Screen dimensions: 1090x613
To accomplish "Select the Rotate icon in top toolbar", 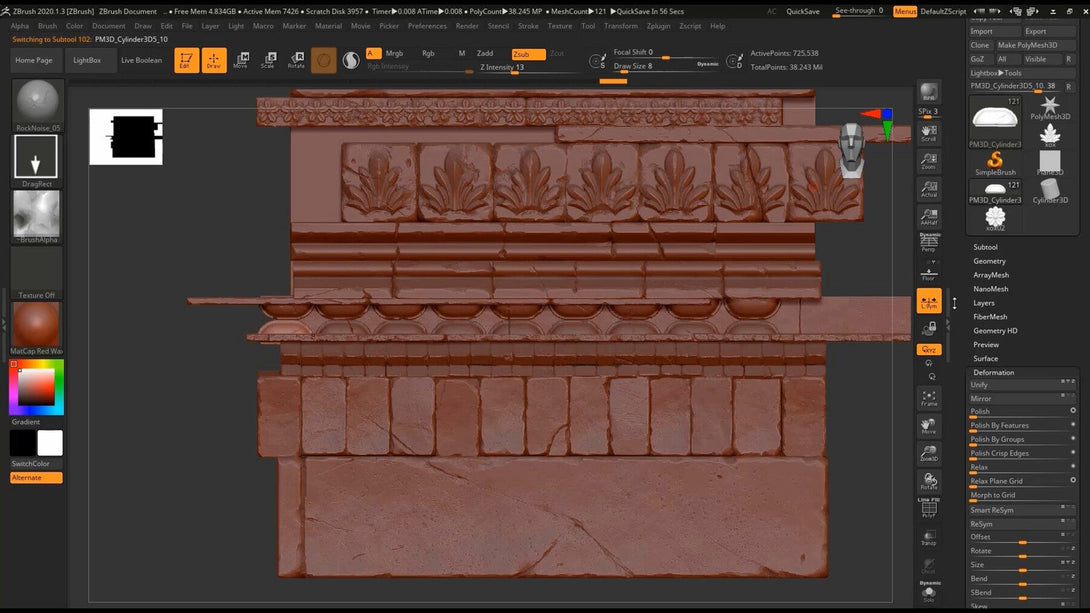I will [296, 60].
